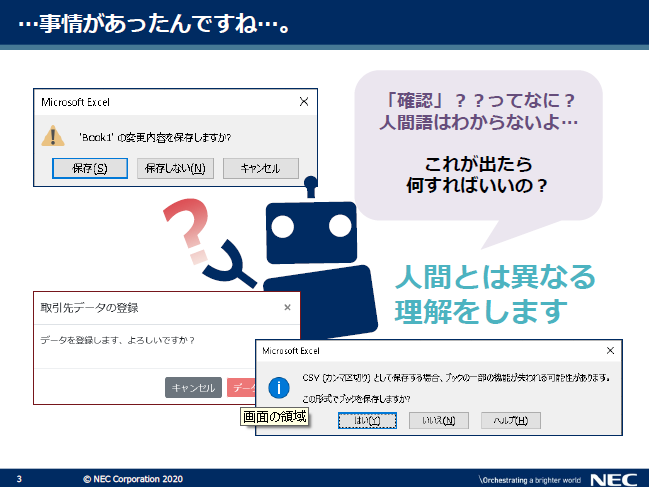Click © NEC Corporation 2020 footer text

click(133, 479)
